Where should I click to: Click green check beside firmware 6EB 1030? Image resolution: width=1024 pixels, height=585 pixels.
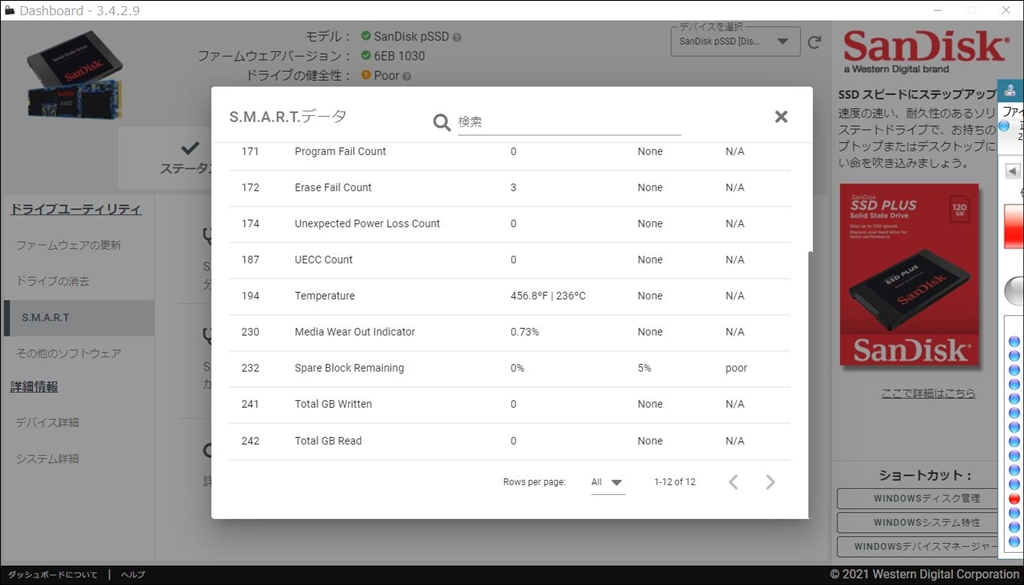[366, 55]
